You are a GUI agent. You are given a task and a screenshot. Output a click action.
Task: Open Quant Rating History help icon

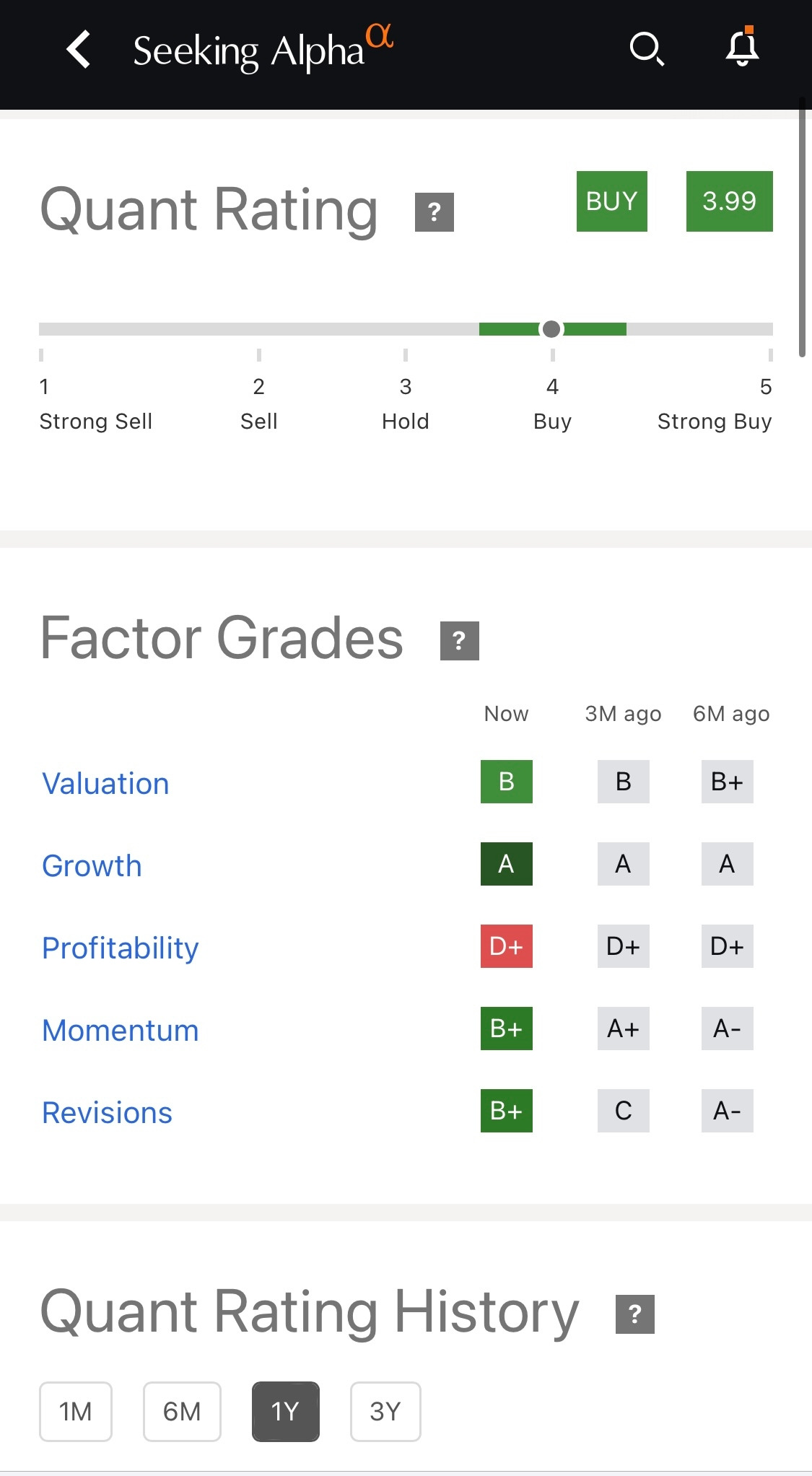pos(634,1314)
